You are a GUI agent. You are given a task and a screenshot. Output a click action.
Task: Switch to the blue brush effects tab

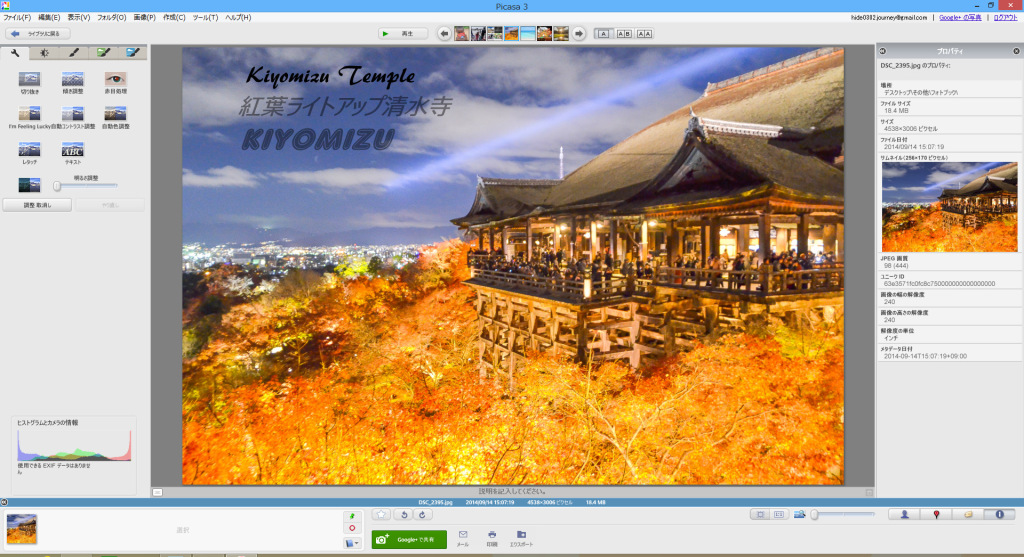[x=133, y=53]
